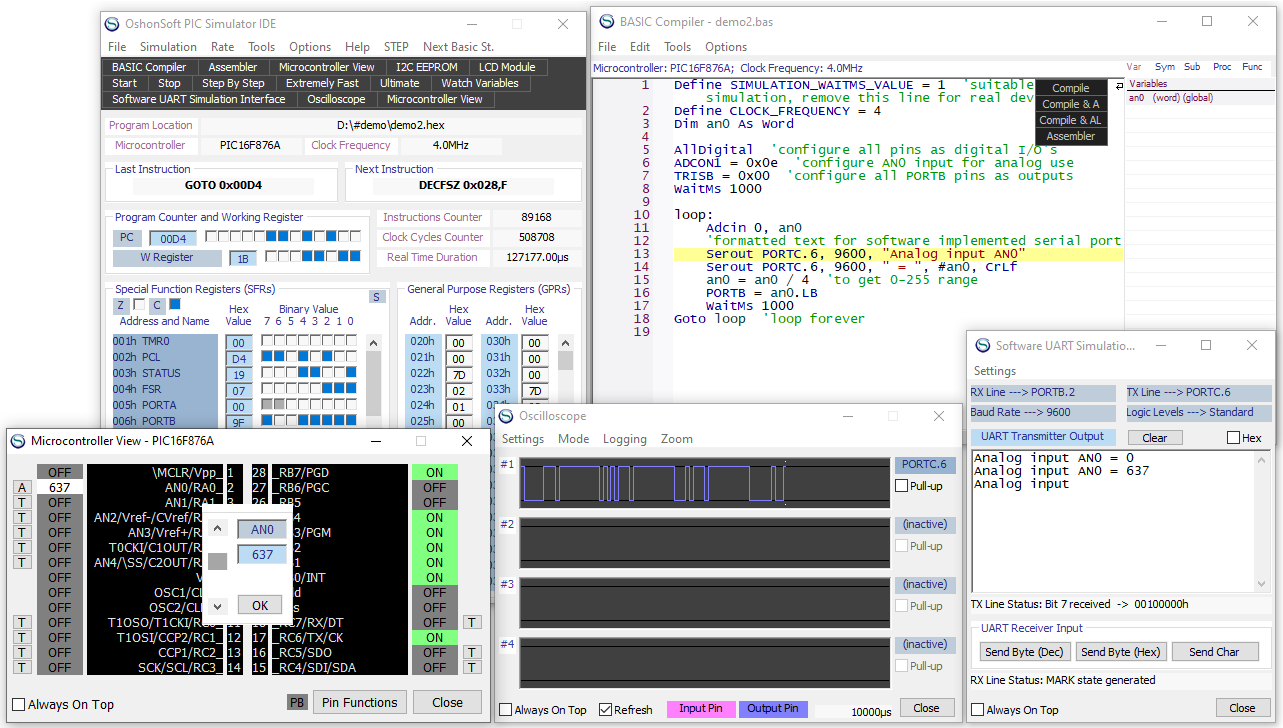The height and width of the screenshot is (728, 1283).
Task: Click the A analog button for pin AN0/RA0
Action: [21, 487]
